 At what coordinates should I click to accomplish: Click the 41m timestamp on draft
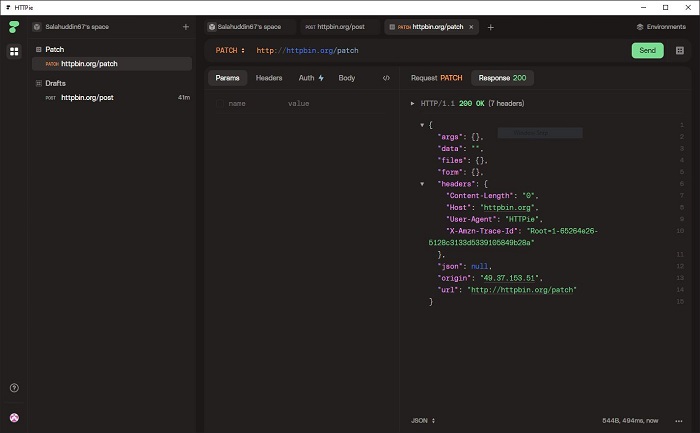[184, 97]
